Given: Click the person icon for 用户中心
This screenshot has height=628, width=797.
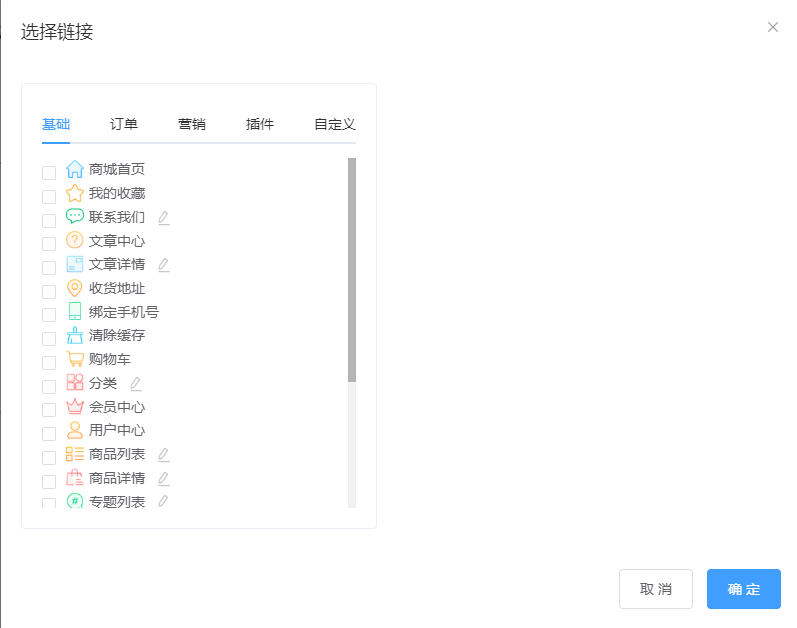Looking at the screenshot, I should 75,430.
